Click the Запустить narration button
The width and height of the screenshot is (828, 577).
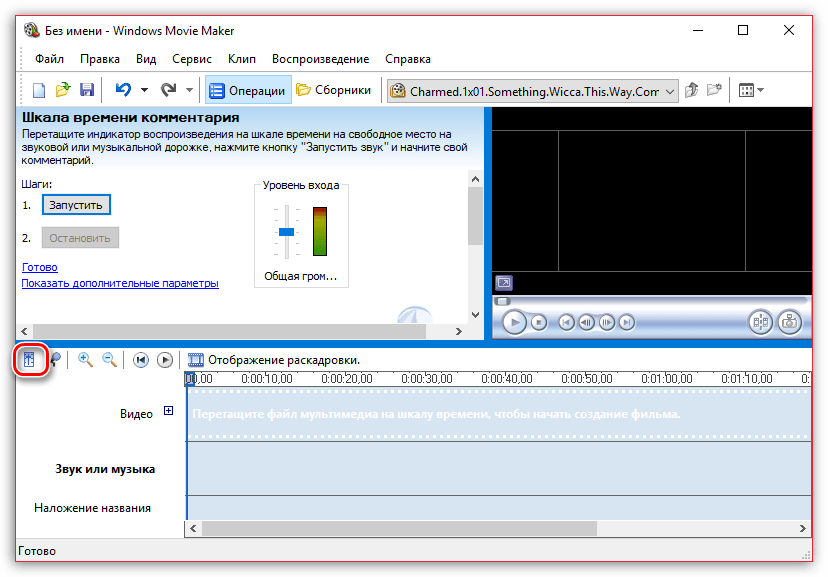coord(76,205)
